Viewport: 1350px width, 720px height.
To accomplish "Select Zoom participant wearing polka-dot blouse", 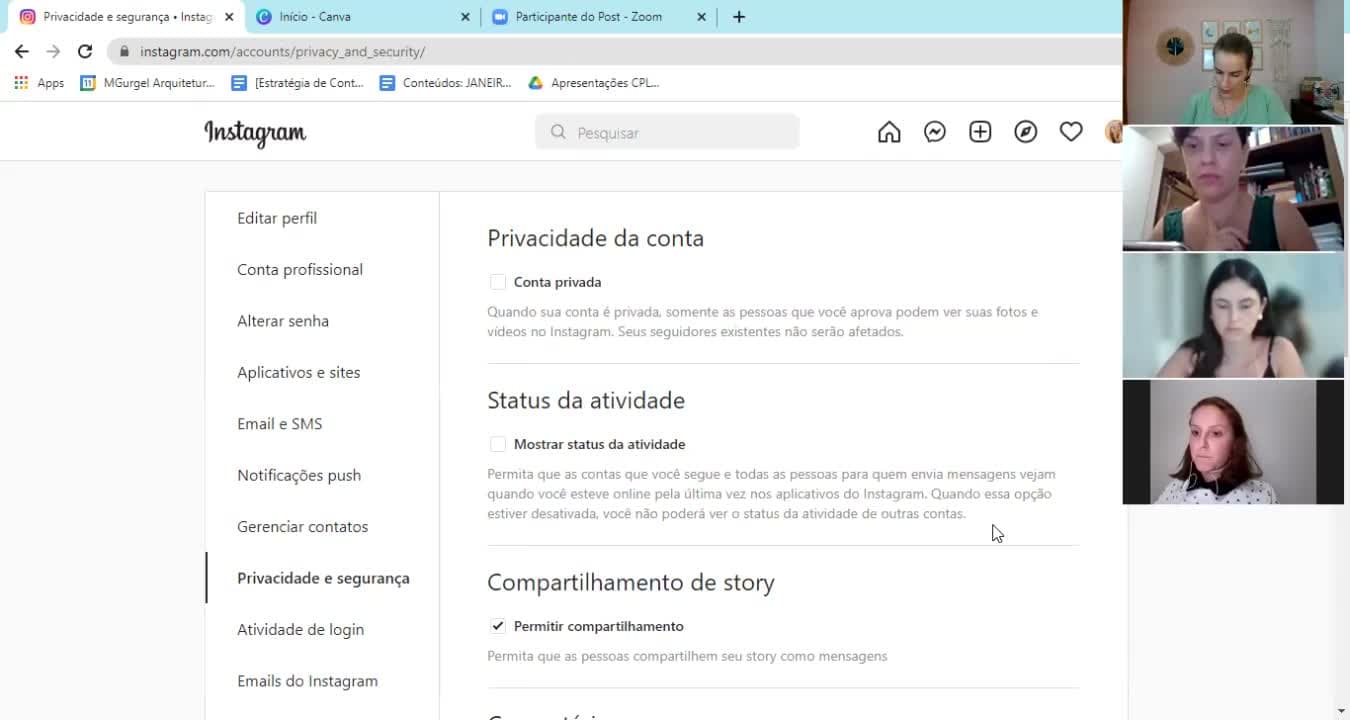I will (x=1233, y=442).
